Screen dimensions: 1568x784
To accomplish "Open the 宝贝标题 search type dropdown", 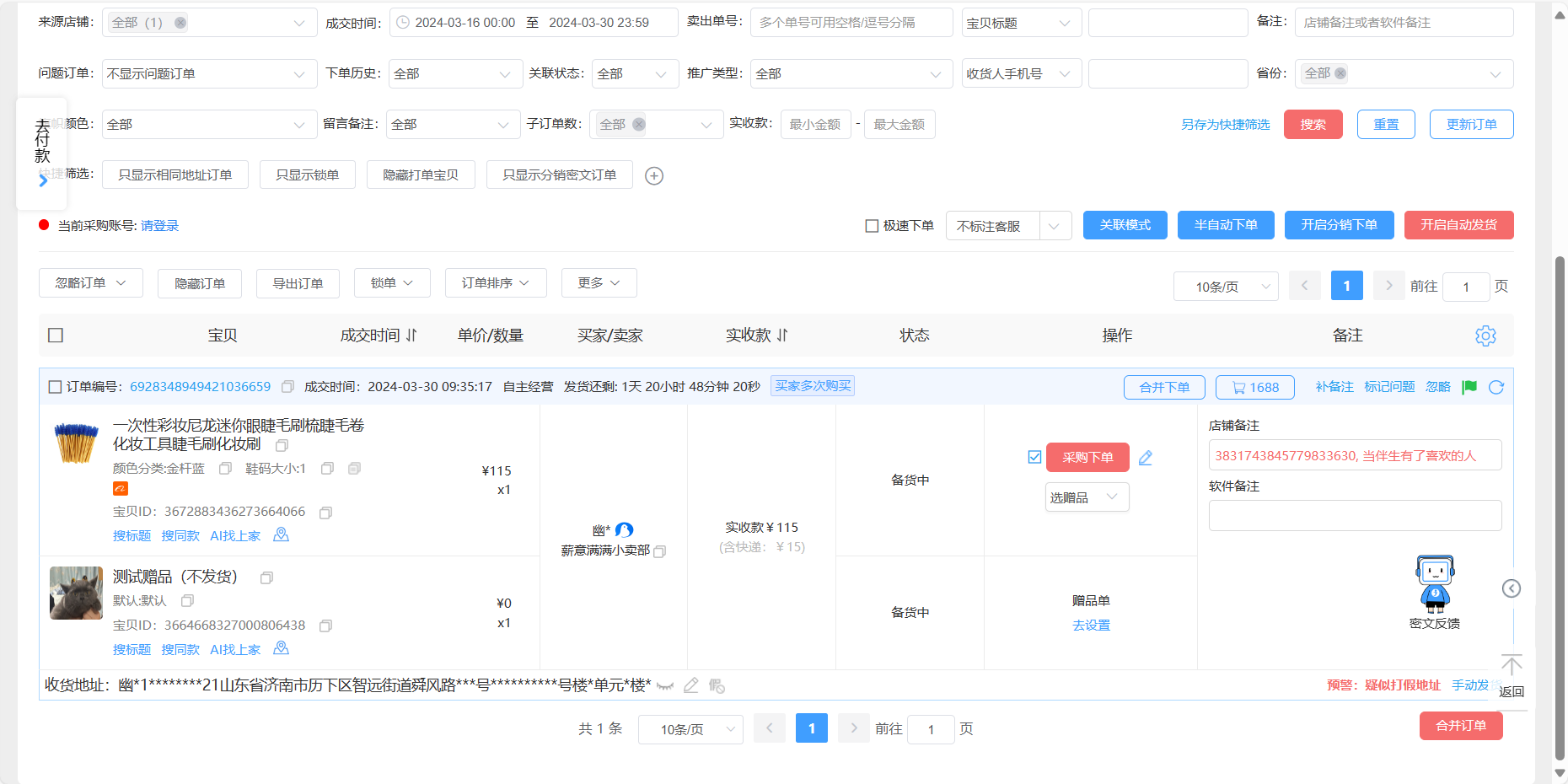I will pos(1022,23).
